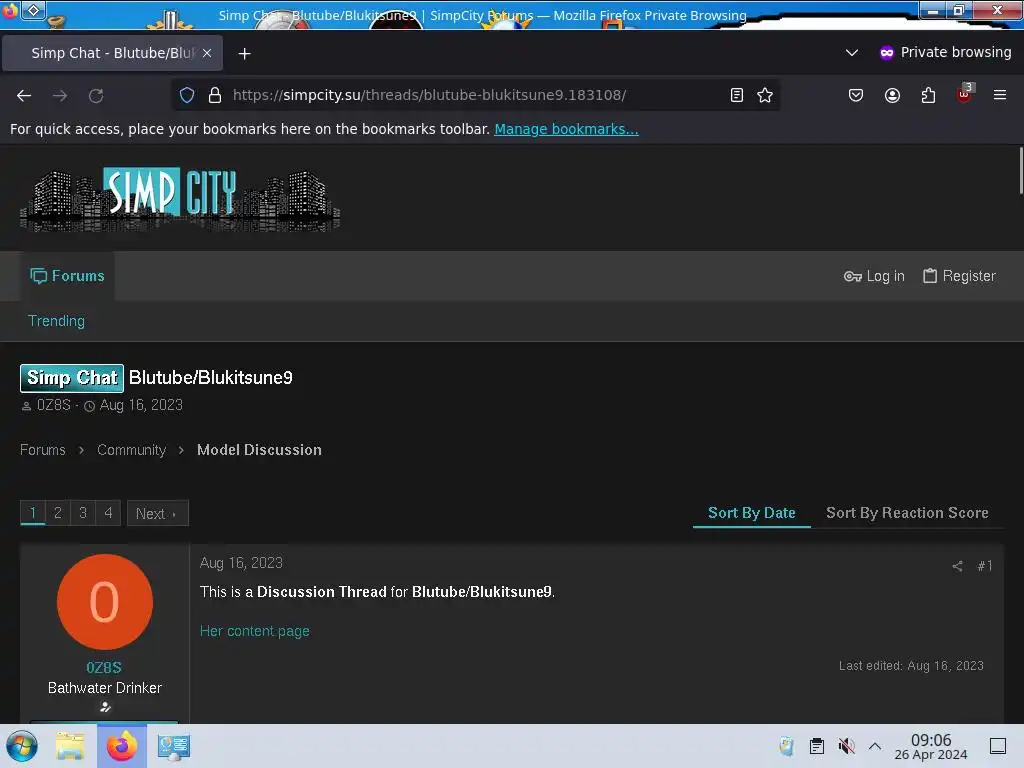1024x768 pixels.
Task: Open uBlock Origin extension icon
Action: 965,94
